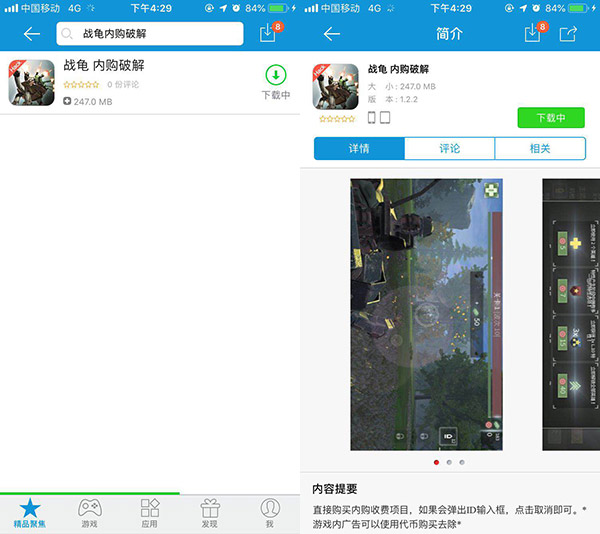
Task: Tap alarm icon in right status bar
Action: tap(536, 8)
